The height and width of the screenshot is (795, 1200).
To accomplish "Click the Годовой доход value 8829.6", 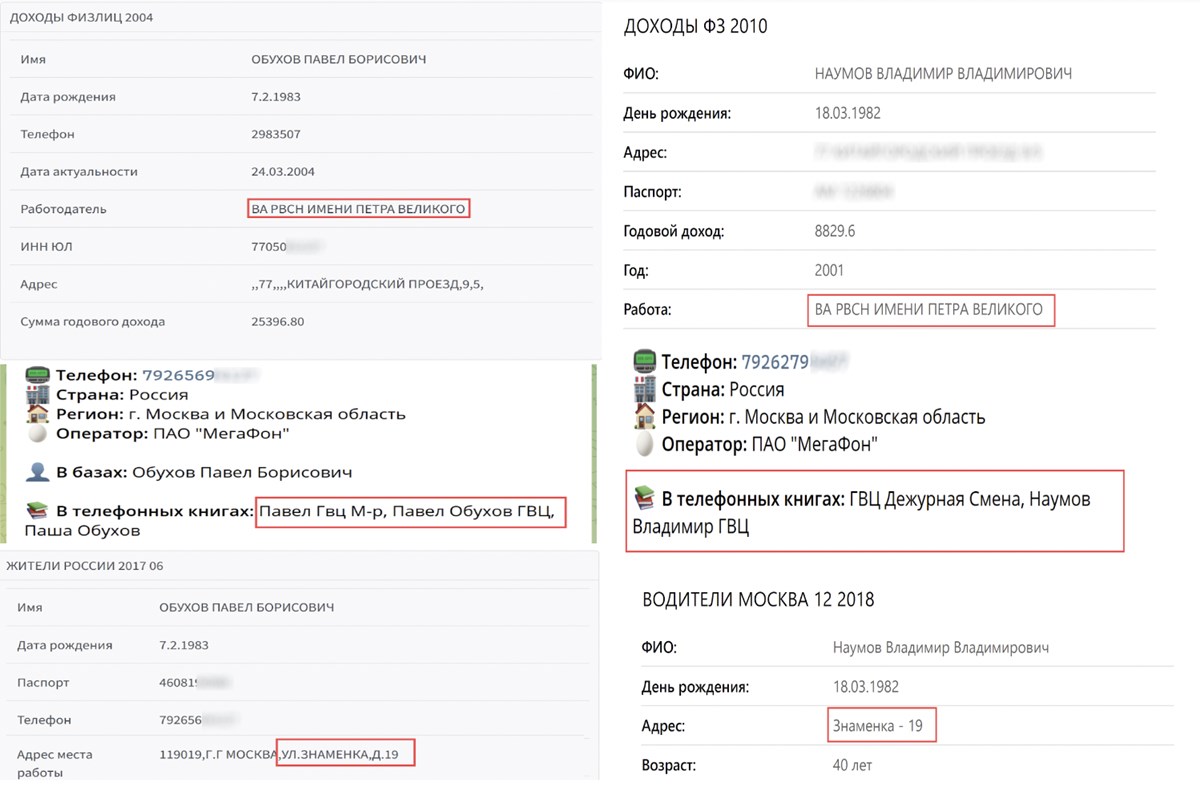I will (835, 231).
